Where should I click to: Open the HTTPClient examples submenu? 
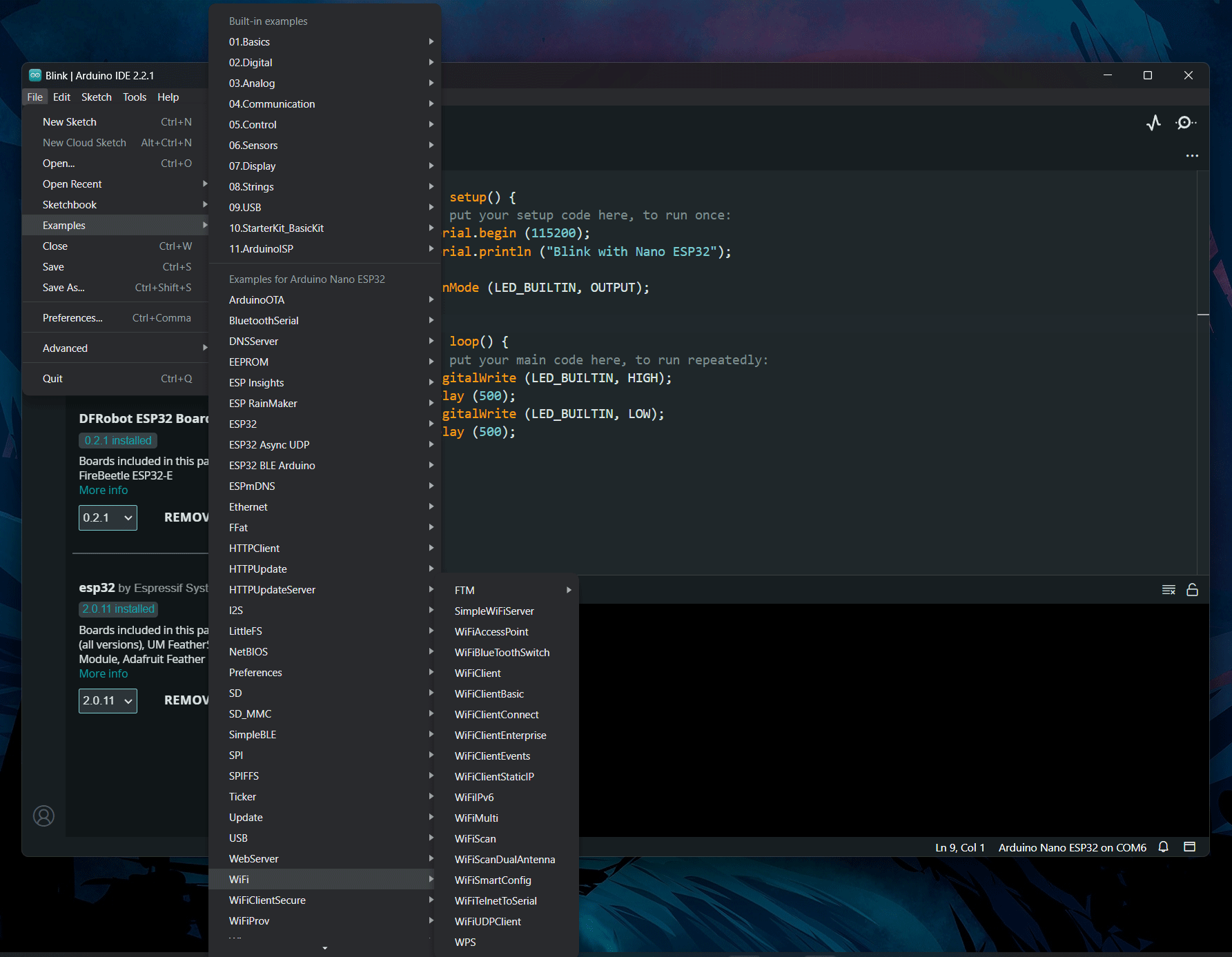pos(325,549)
